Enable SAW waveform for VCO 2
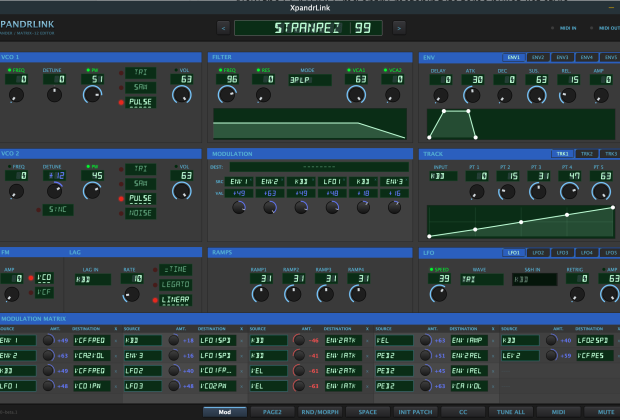Image resolution: width=620 pixels, height=420 pixels. 140,184
